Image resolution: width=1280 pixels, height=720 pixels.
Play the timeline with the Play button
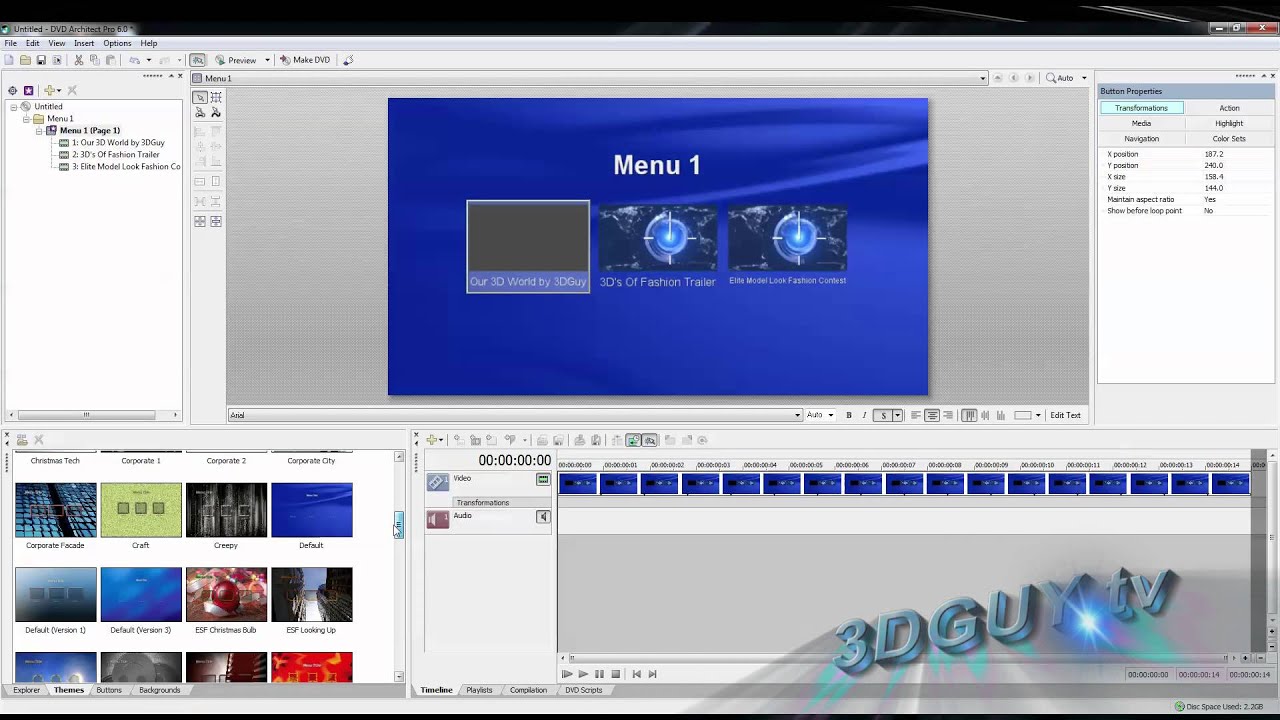coord(583,674)
